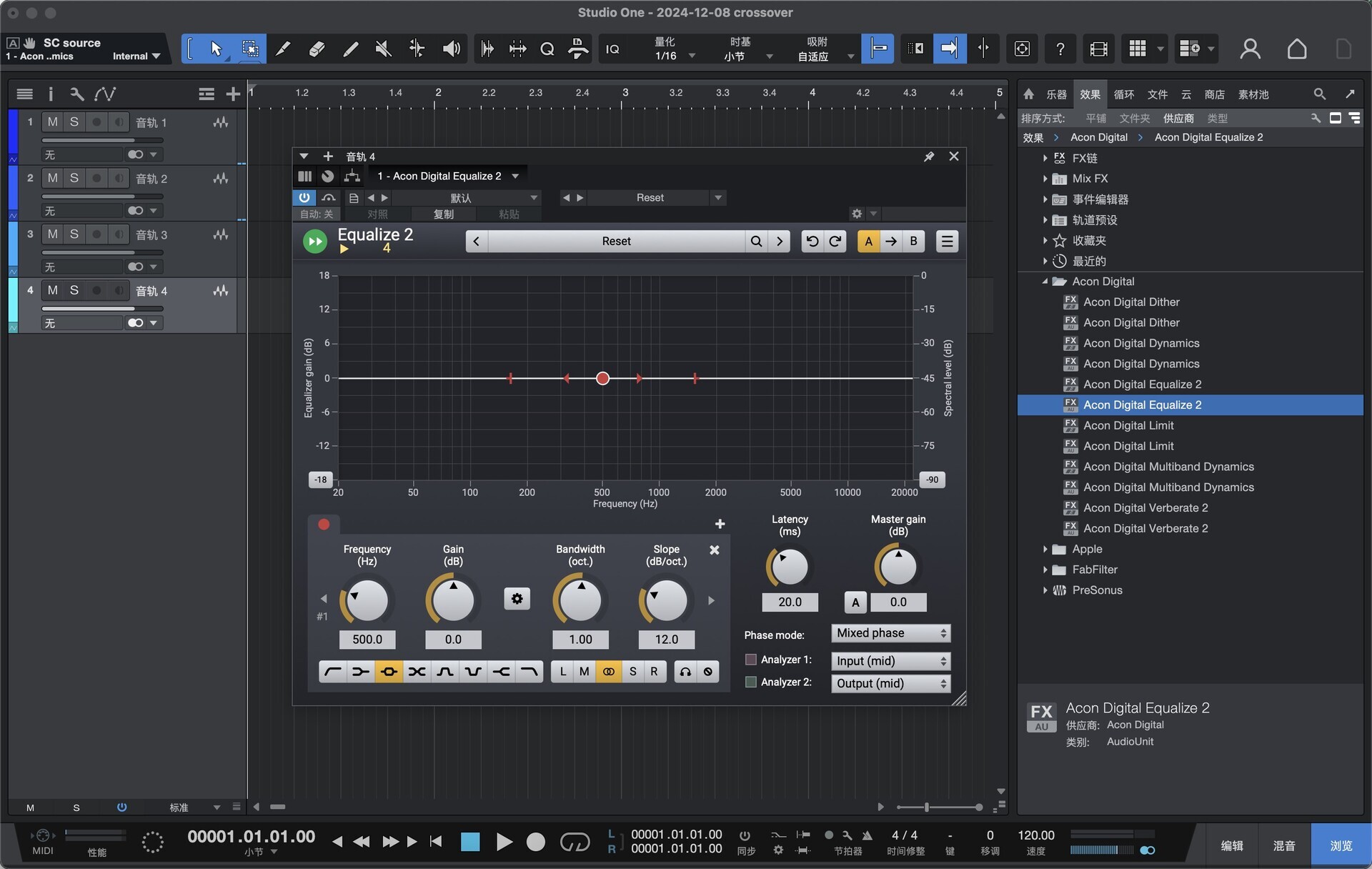Select the Arrow tool in toolbar
This screenshot has height=869, width=1372.
click(x=216, y=49)
